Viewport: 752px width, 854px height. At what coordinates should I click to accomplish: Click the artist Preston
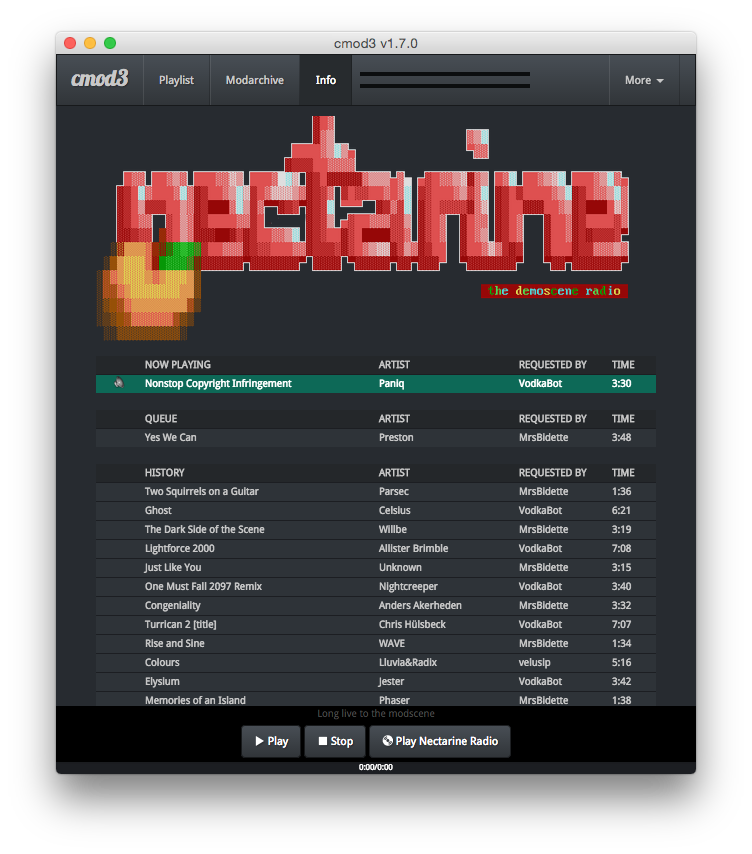[x=396, y=437]
